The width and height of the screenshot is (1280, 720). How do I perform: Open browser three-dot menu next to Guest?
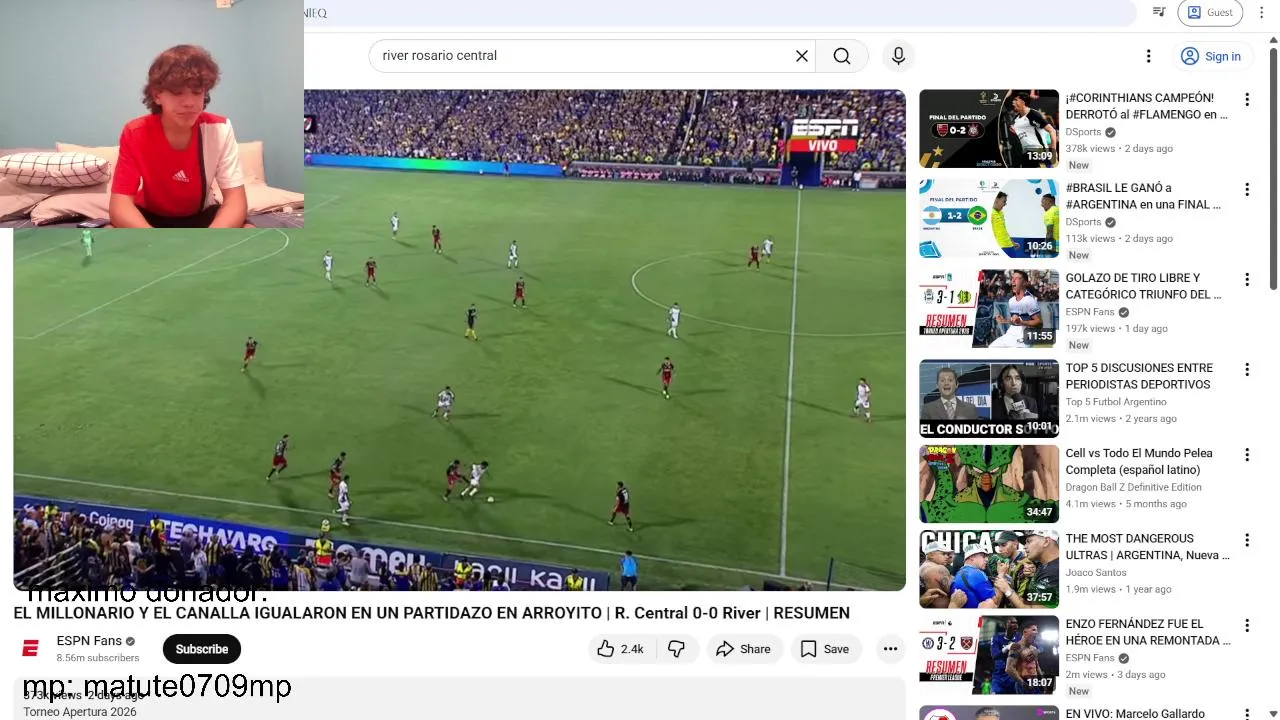(1261, 12)
